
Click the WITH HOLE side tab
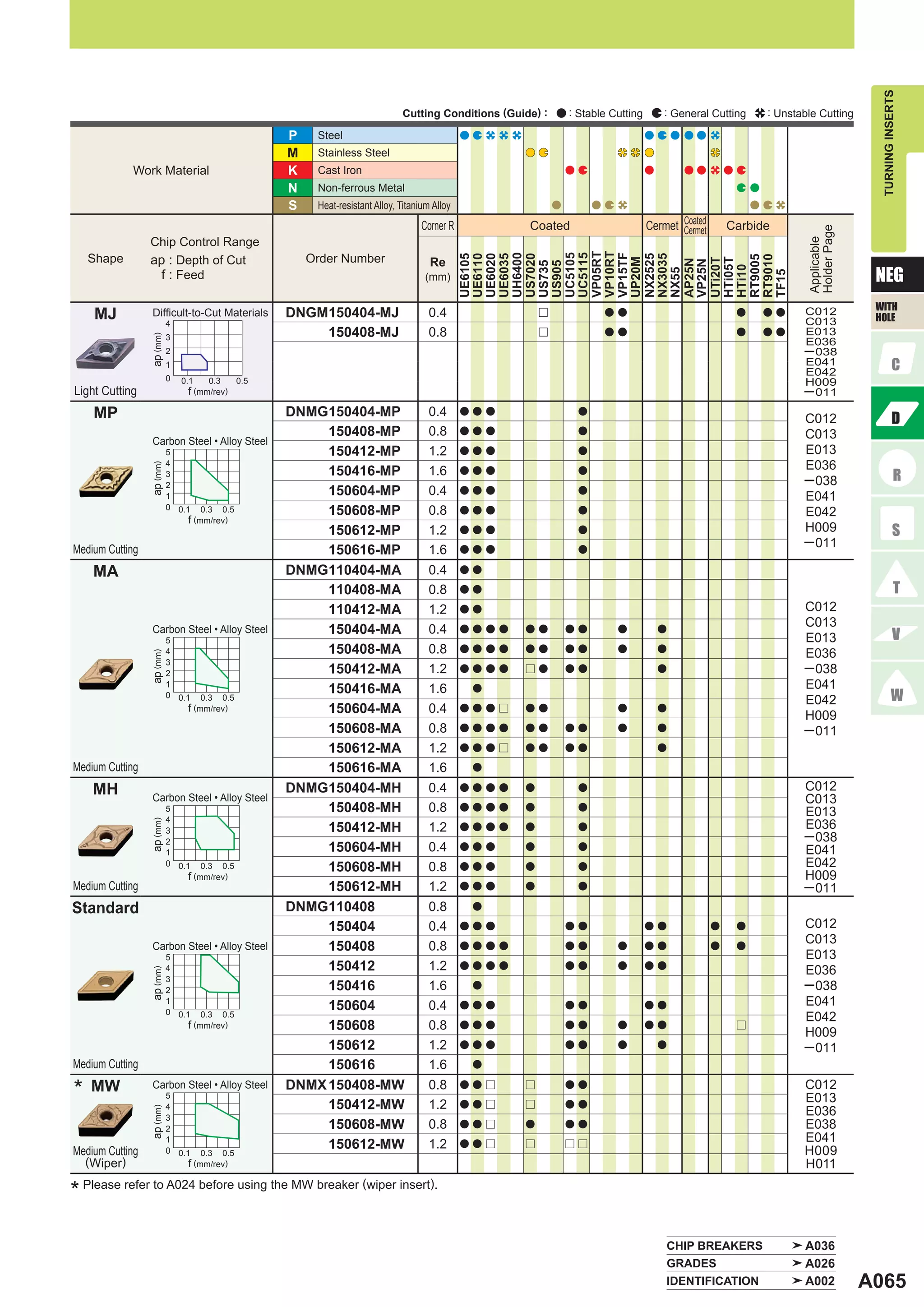(896, 312)
